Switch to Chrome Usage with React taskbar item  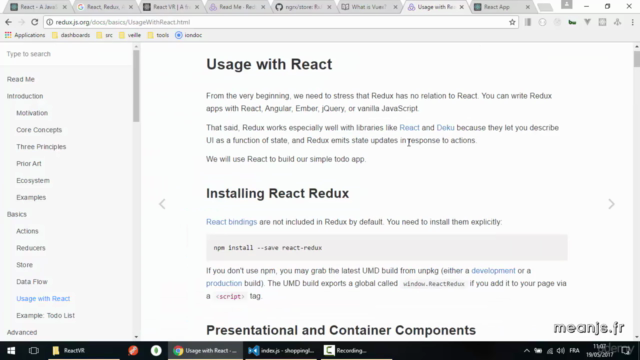pos(205,351)
